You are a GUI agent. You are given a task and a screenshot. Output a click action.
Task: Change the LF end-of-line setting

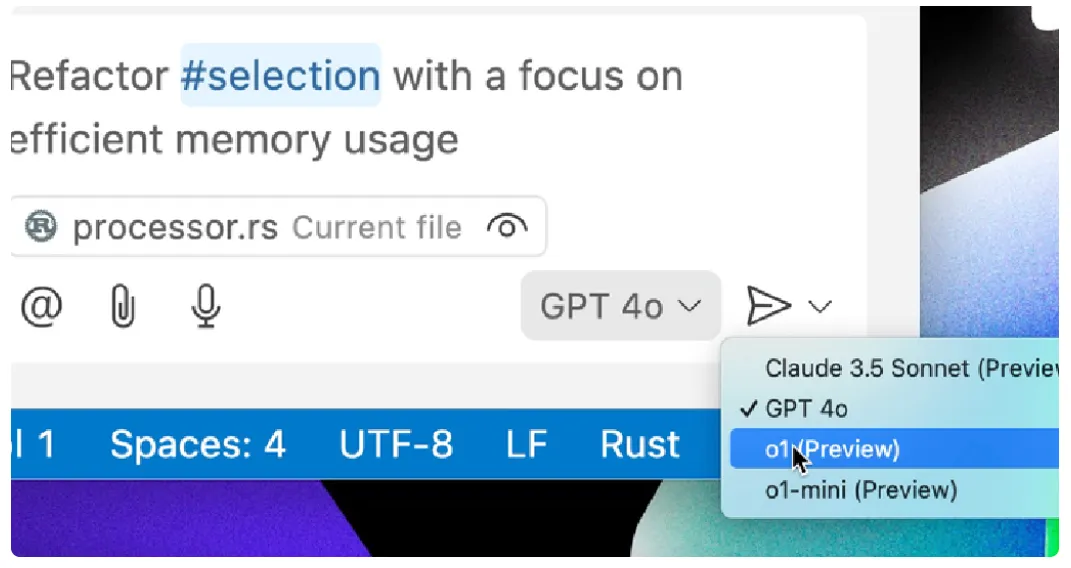click(526, 444)
